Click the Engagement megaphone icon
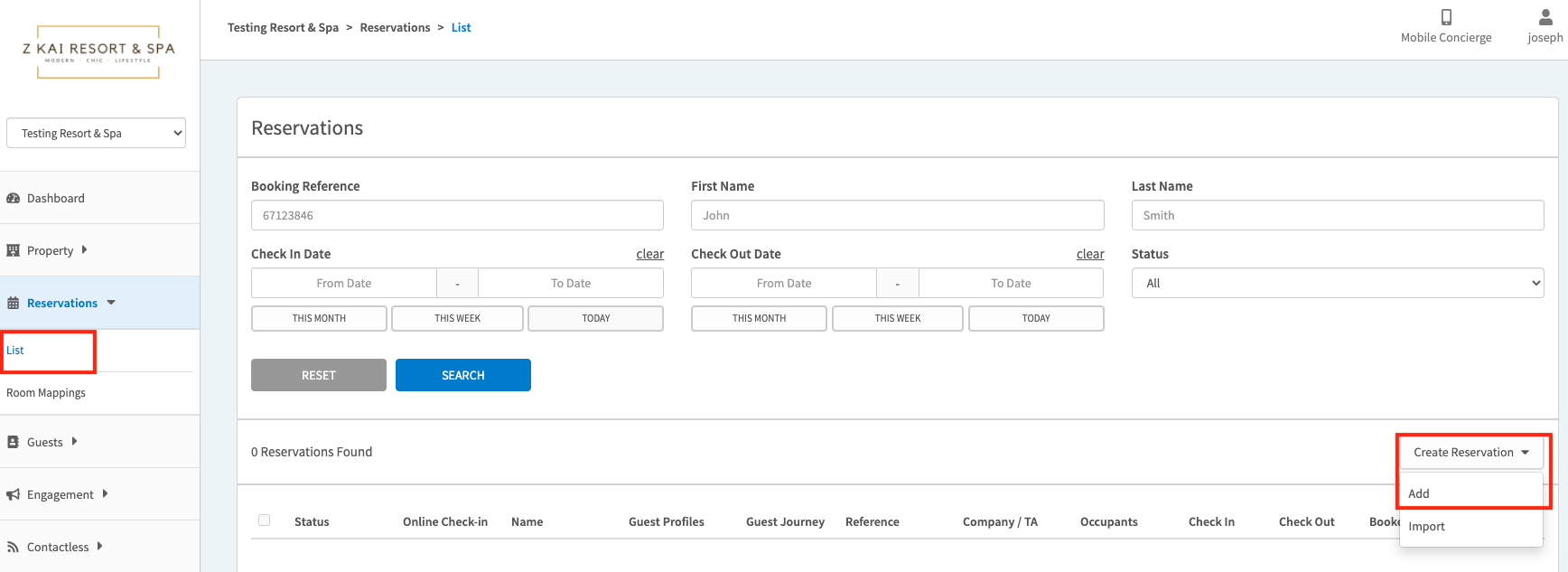Screen dimensions: 1568x572 pos(13,494)
